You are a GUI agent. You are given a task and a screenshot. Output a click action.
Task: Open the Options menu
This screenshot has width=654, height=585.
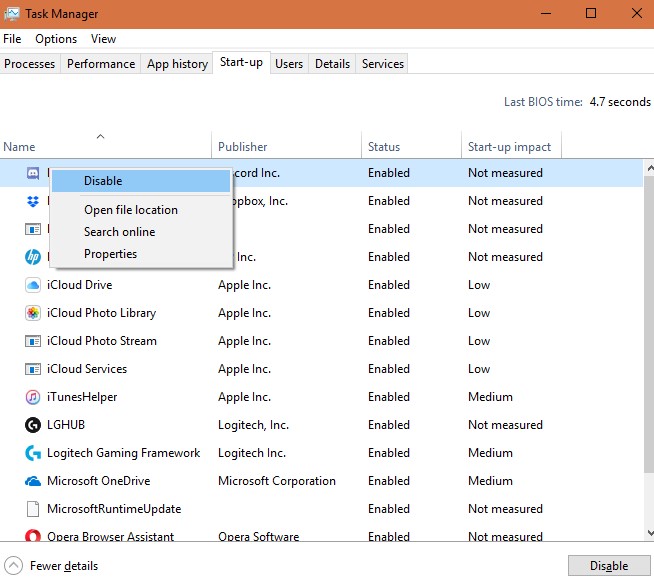[56, 39]
